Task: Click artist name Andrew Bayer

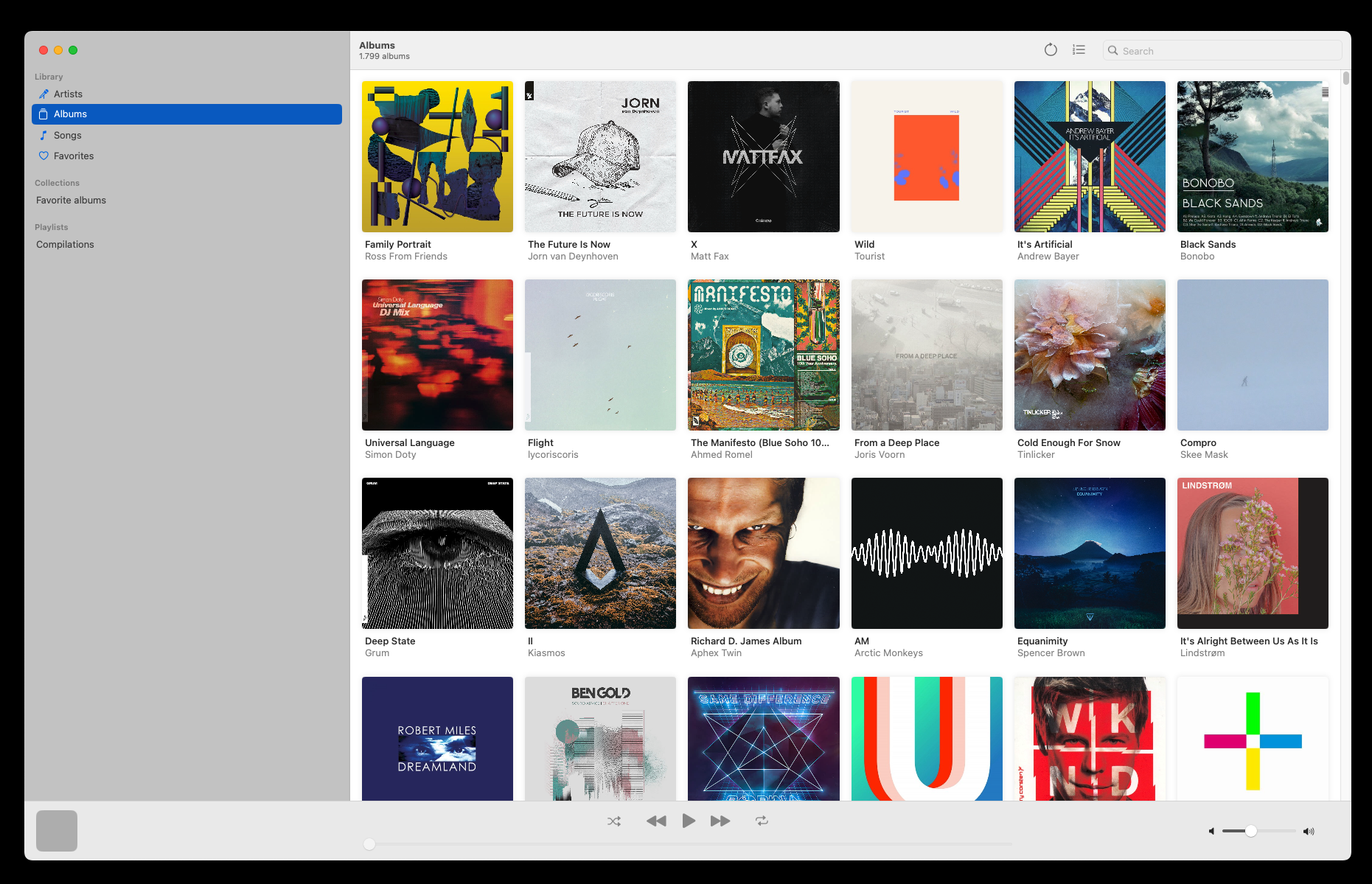Action: point(1048,257)
